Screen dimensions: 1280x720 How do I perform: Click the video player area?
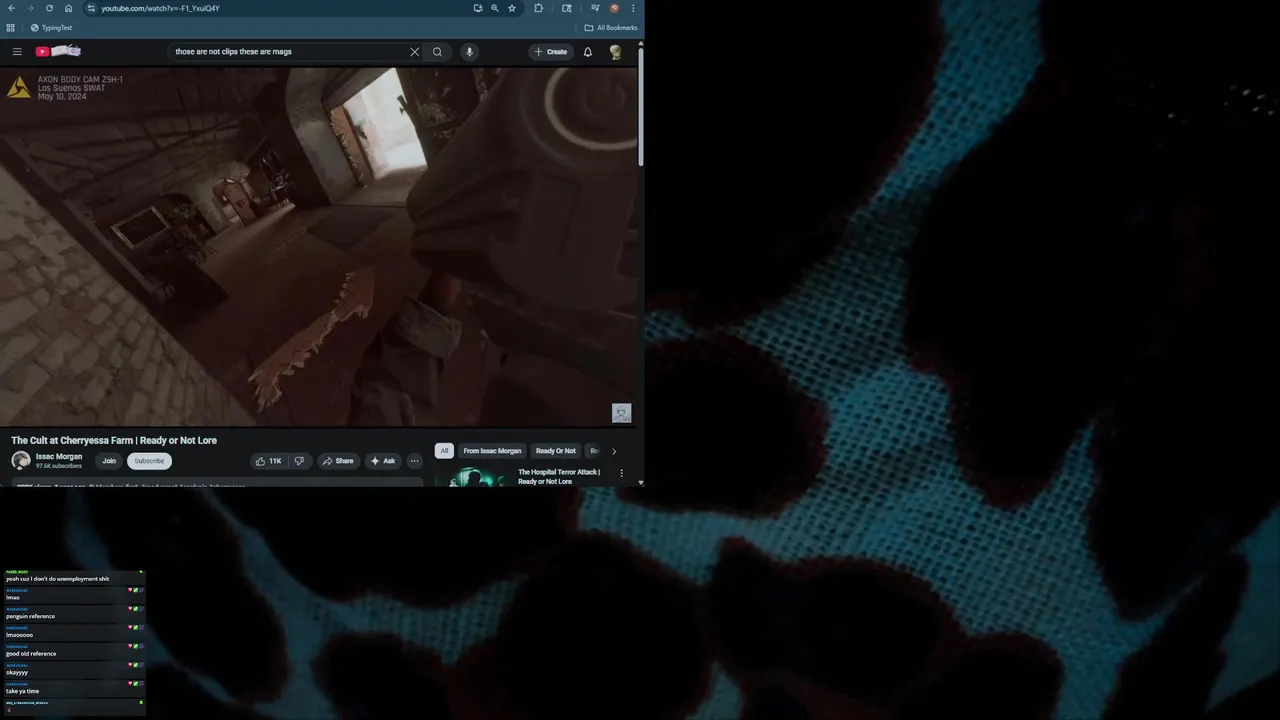click(318, 247)
